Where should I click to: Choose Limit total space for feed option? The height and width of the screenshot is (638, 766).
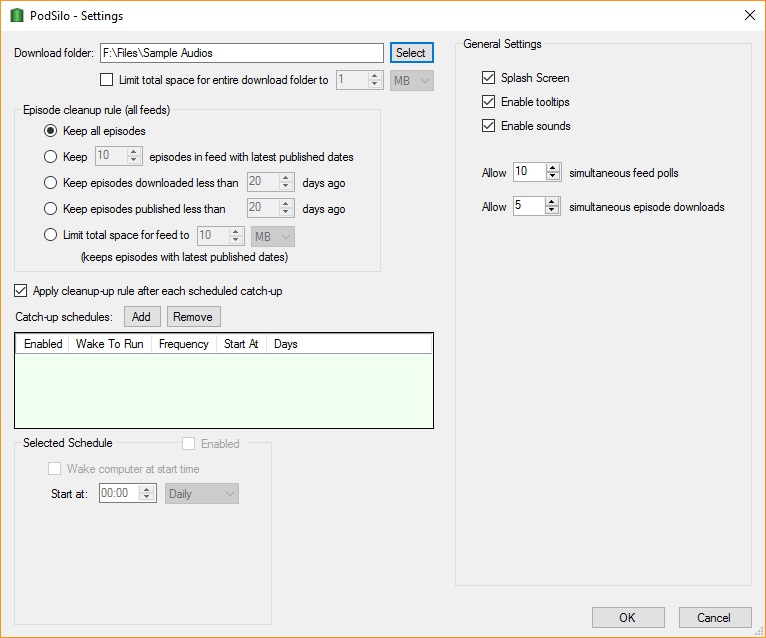[51, 235]
